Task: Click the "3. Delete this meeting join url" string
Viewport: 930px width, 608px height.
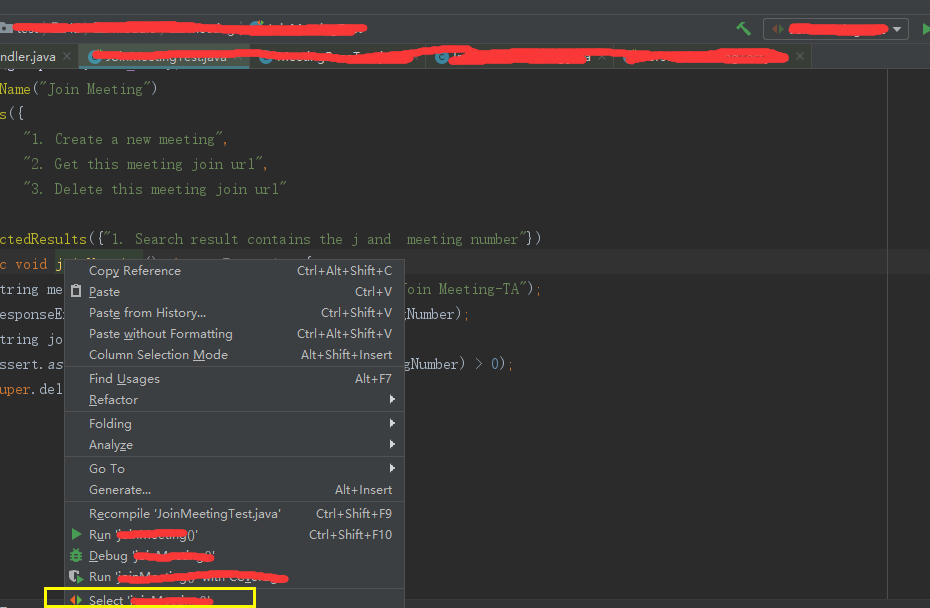Action: tap(155, 189)
